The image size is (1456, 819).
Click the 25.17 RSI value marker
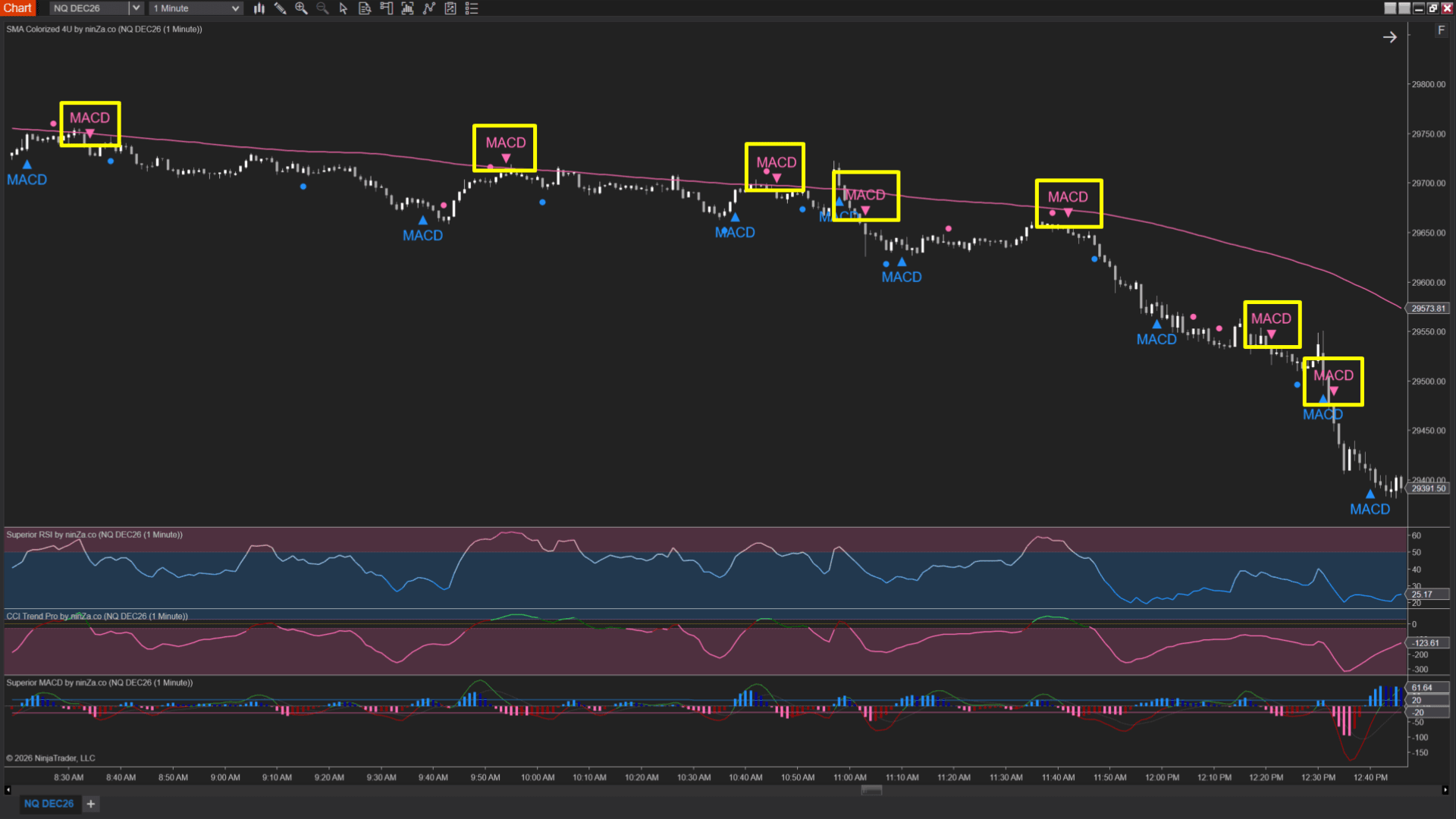click(1427, 595)
